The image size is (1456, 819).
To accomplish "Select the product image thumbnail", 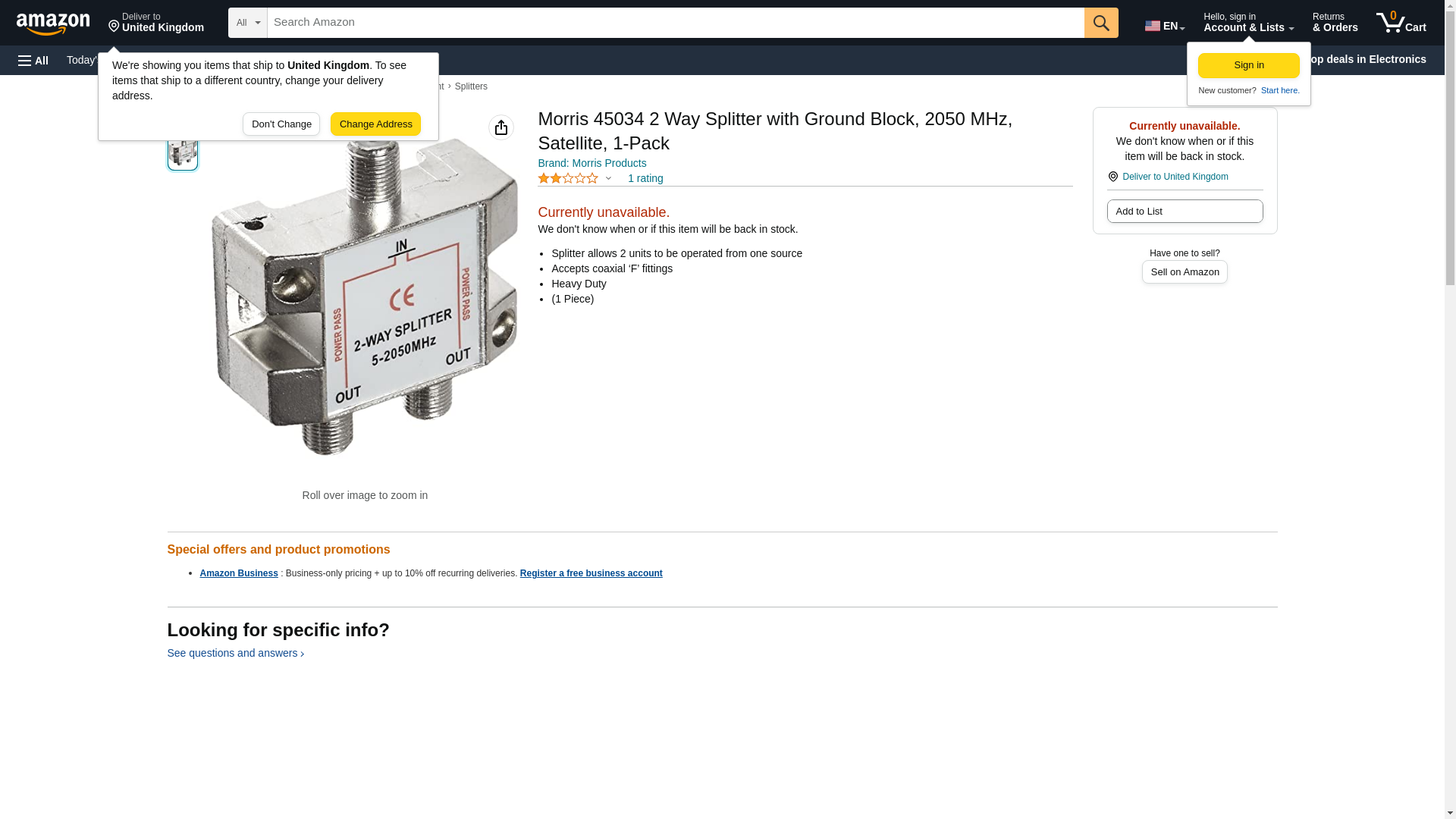I will (x=183, y=152).
